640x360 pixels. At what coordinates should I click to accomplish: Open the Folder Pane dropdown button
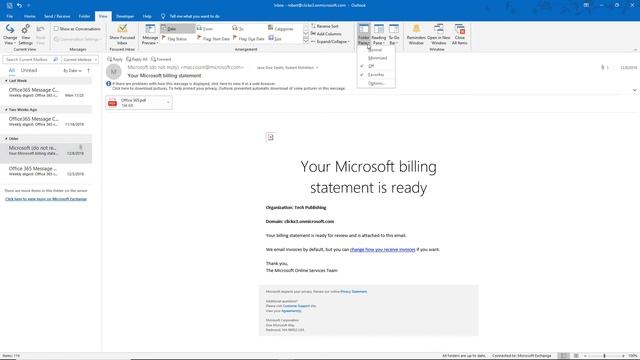[x=363, y=34]
